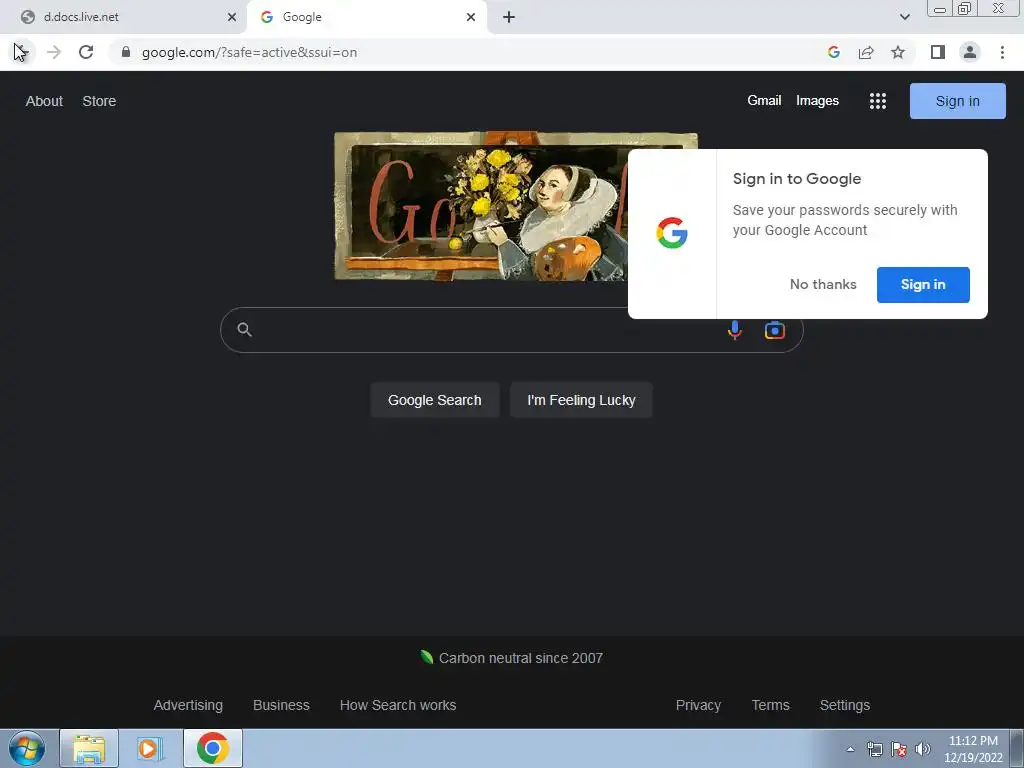Image resolution: width=1024 pixels, height=768 pixels.
Task: Open Carbon neutral since 2007 link
Action: [520, 658]
